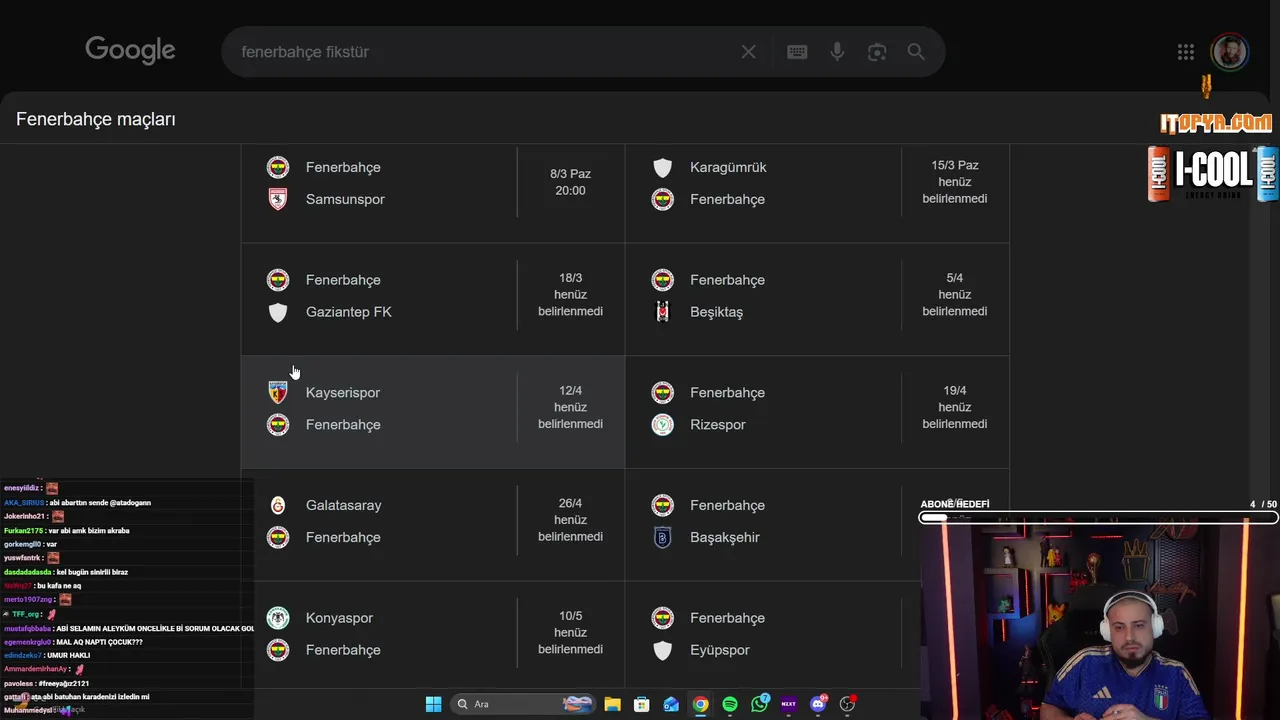Click the 10/5 match date
This screenshot has height=720, width=1280.
coord(570,616)
